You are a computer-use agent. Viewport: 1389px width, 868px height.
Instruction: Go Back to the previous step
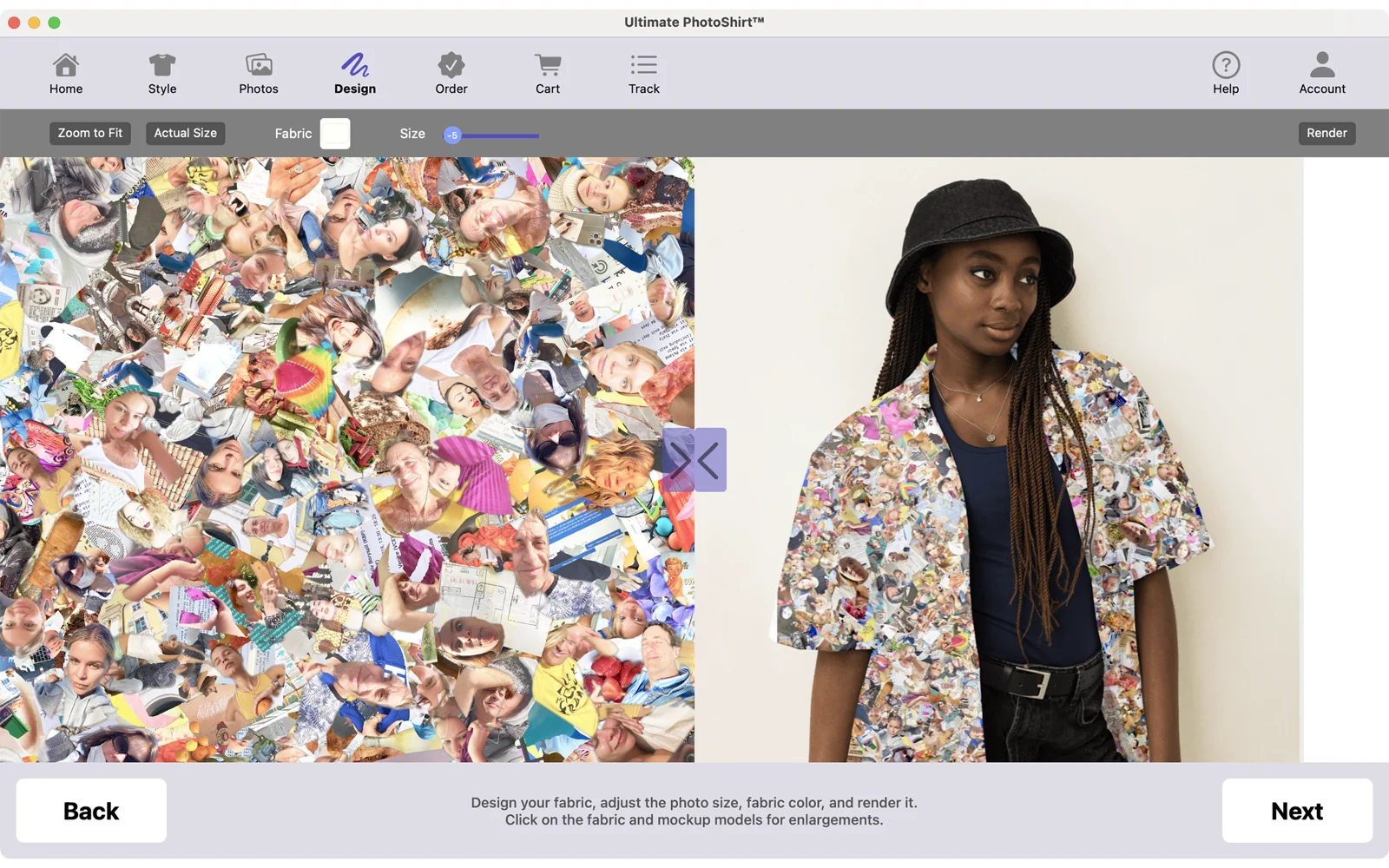[x=91, y=811]
